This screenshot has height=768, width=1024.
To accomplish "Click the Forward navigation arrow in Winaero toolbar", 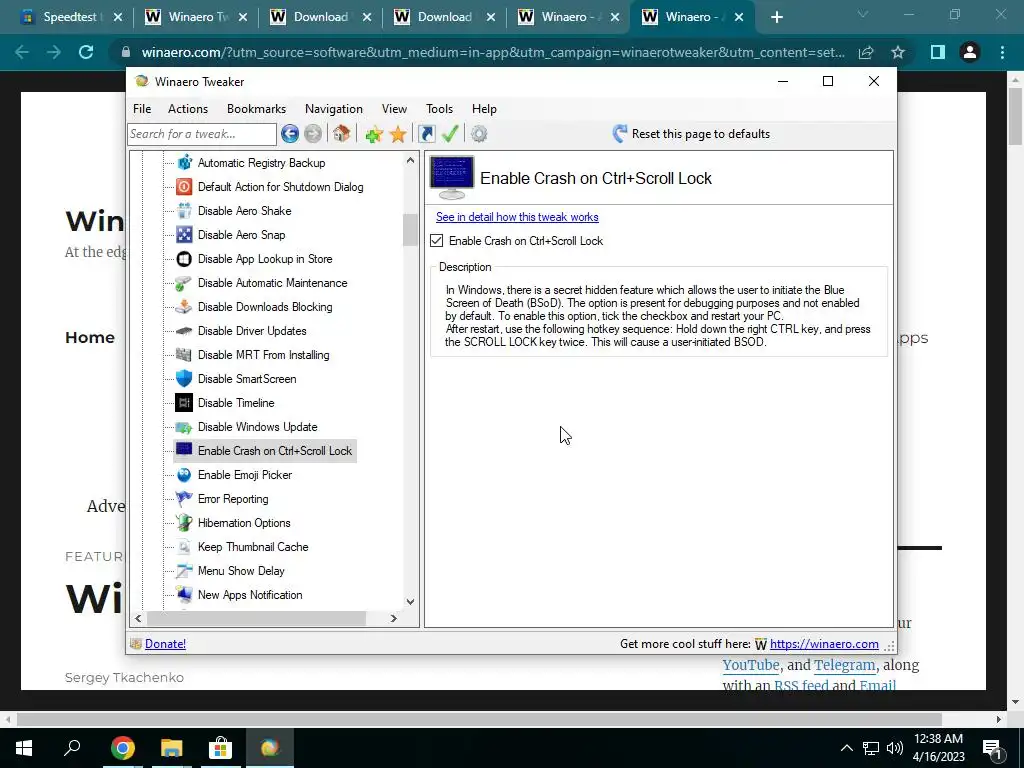I will click(x=313, y=134).
